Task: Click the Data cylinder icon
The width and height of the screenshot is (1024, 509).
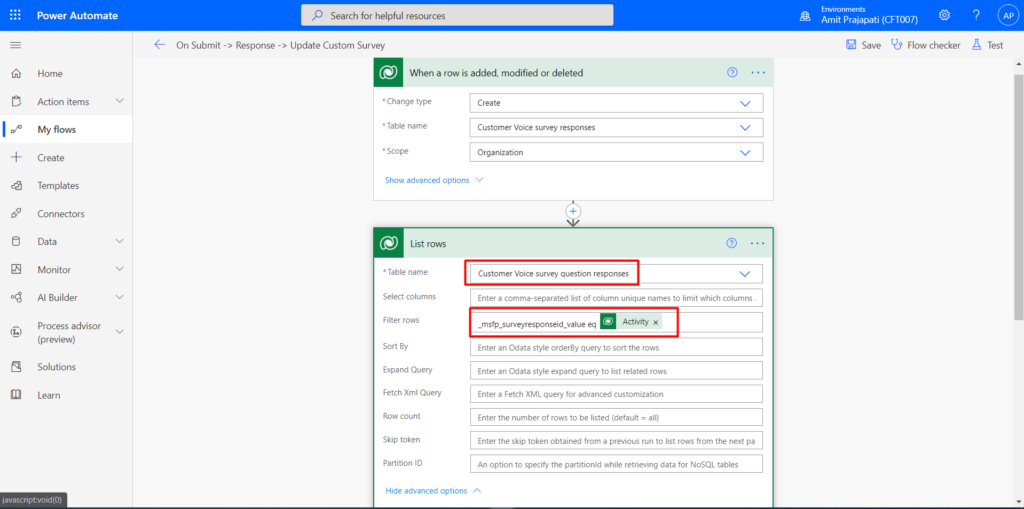Action: point(16,241)
